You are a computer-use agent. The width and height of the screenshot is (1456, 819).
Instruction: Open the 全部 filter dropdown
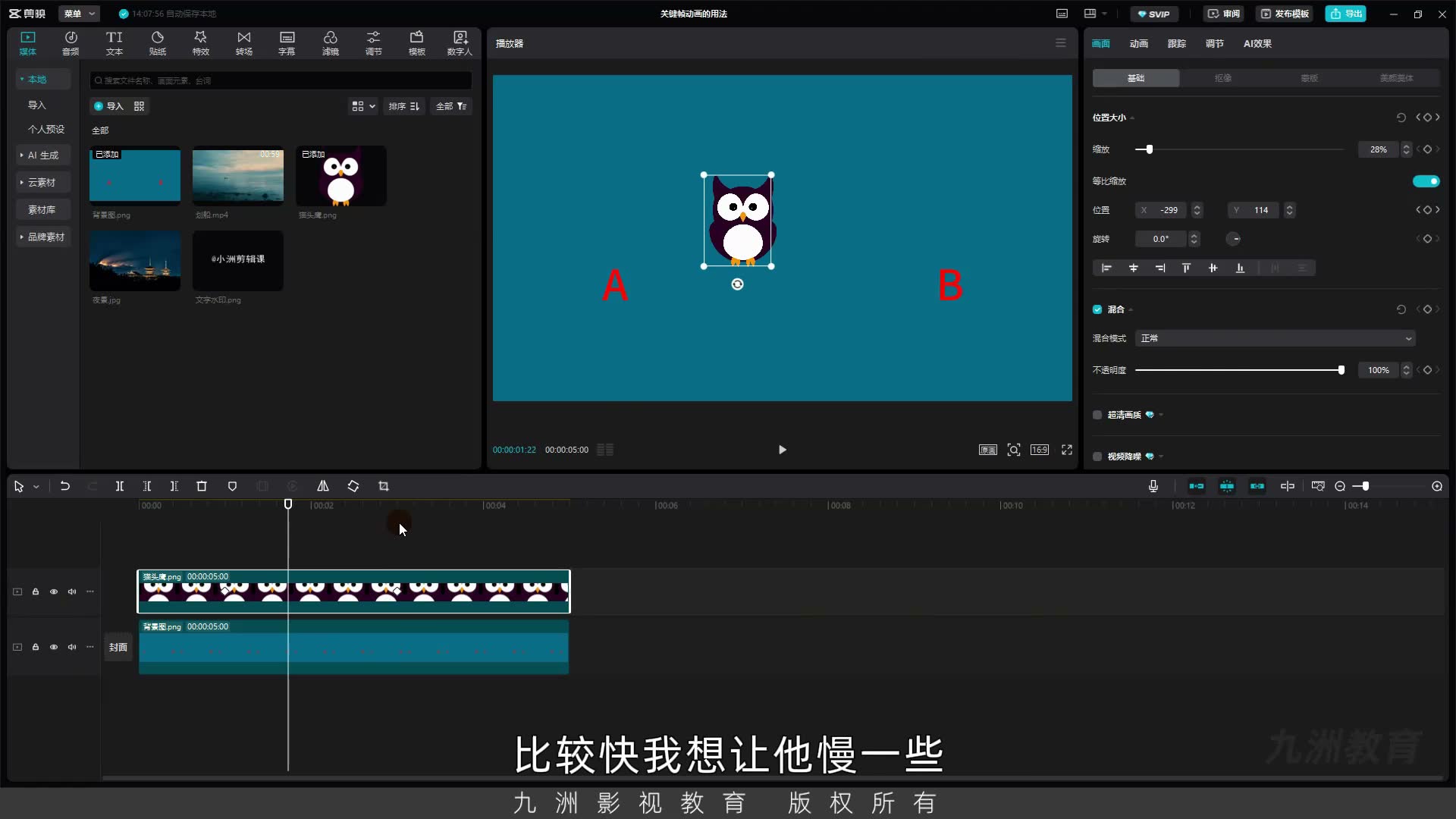coord(451,106)
